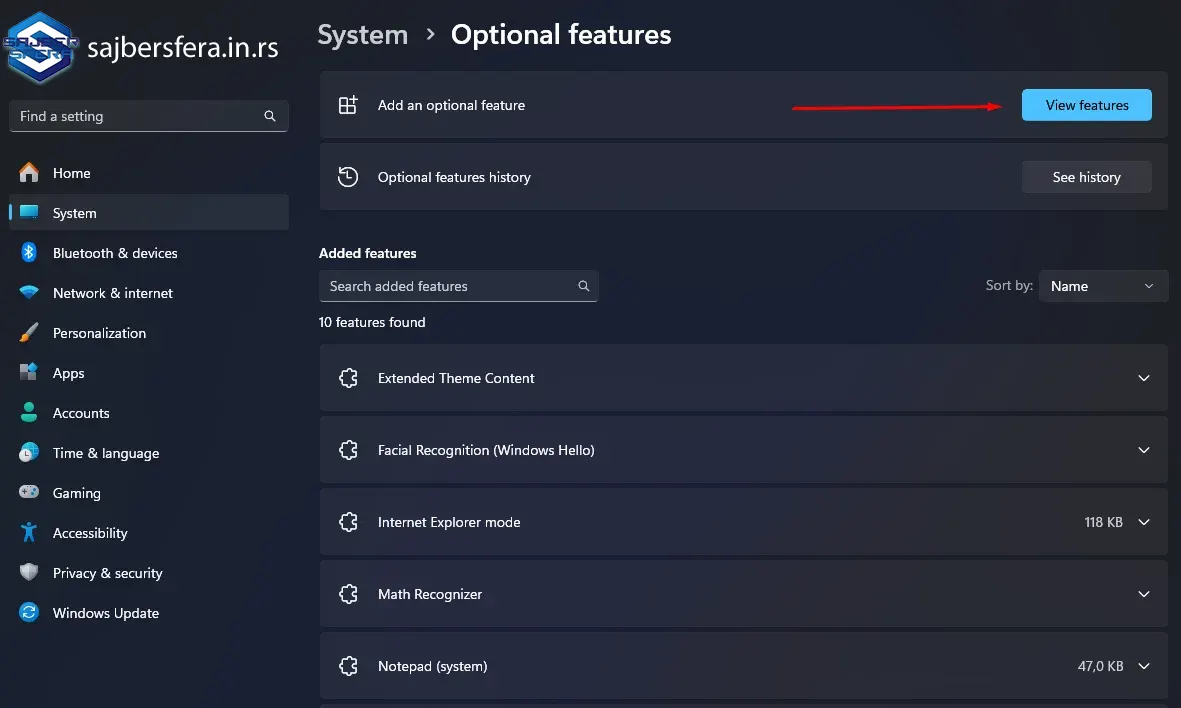
Task: Open the Apps settings section
Action: [68, 373]
